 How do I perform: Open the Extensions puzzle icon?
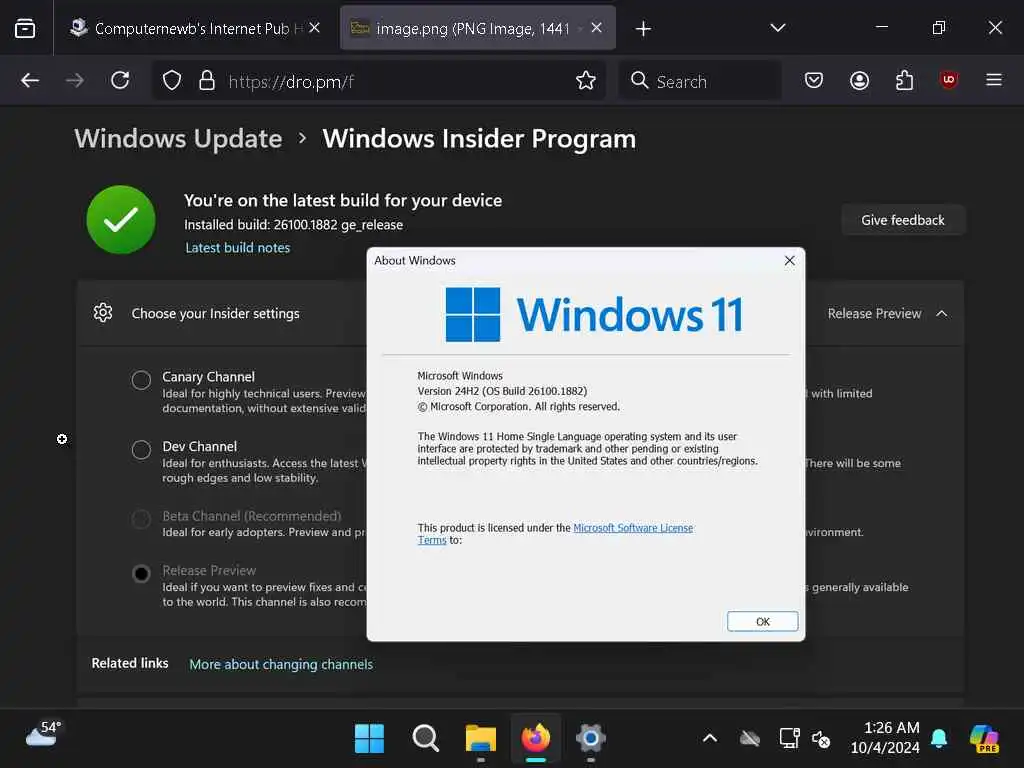[904, 80]
